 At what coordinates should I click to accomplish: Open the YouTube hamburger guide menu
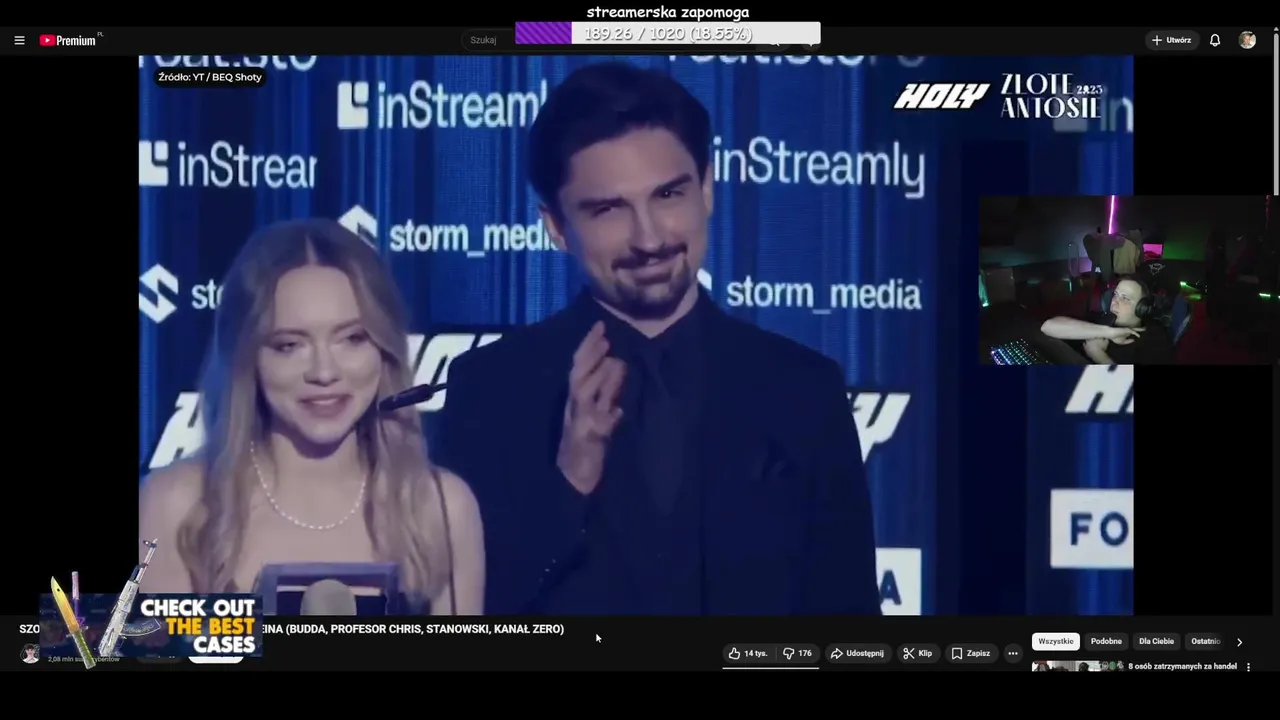coord(19,40)
